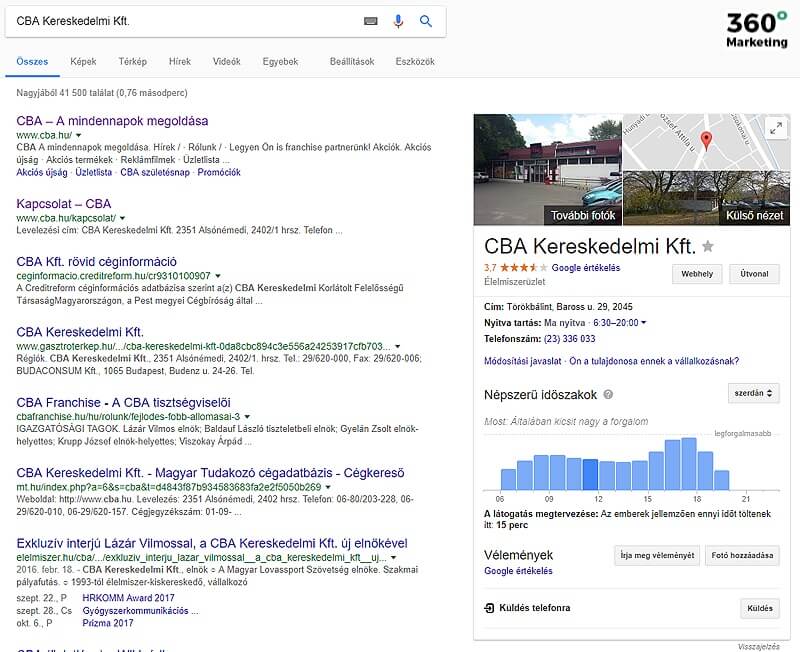800x652 pixels.
Task: Select the highlighted dark-blue bar in popular times chart
Action: pos(590,474)
